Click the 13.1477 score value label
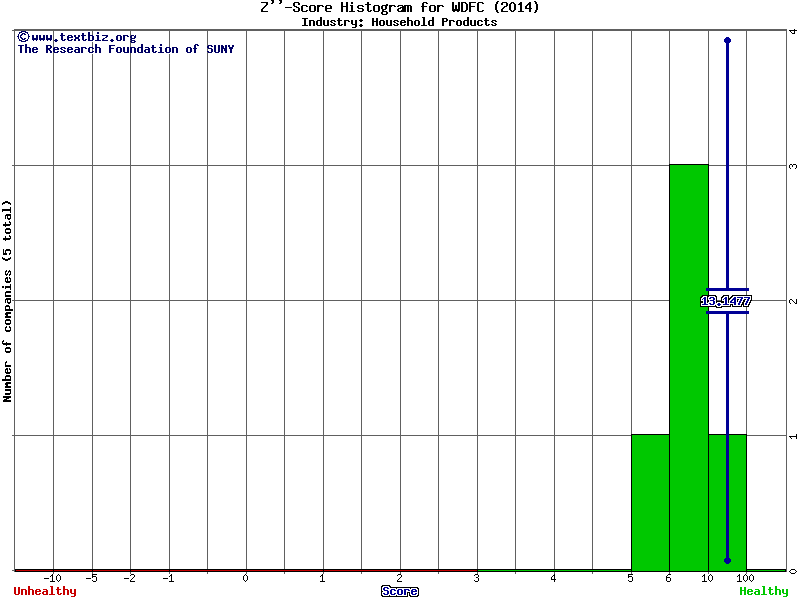 coord(726,301)
